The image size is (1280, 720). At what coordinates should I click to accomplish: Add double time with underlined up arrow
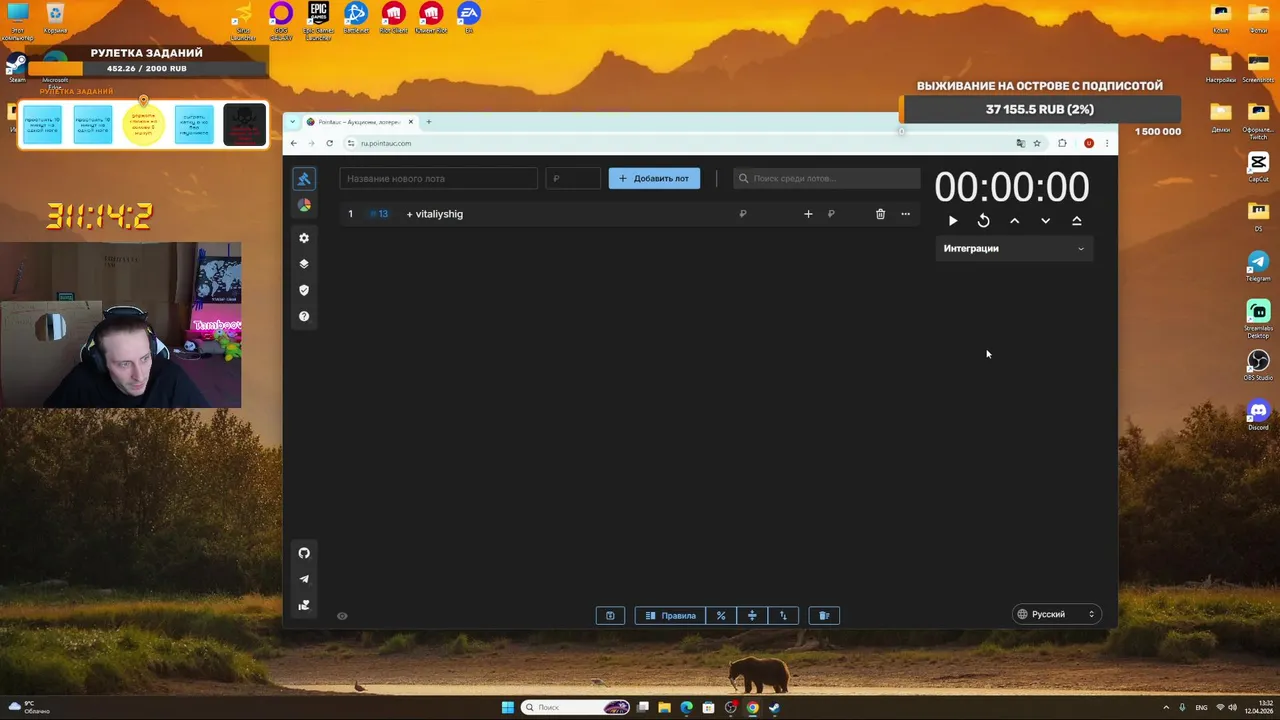(x=1077, y=221)
